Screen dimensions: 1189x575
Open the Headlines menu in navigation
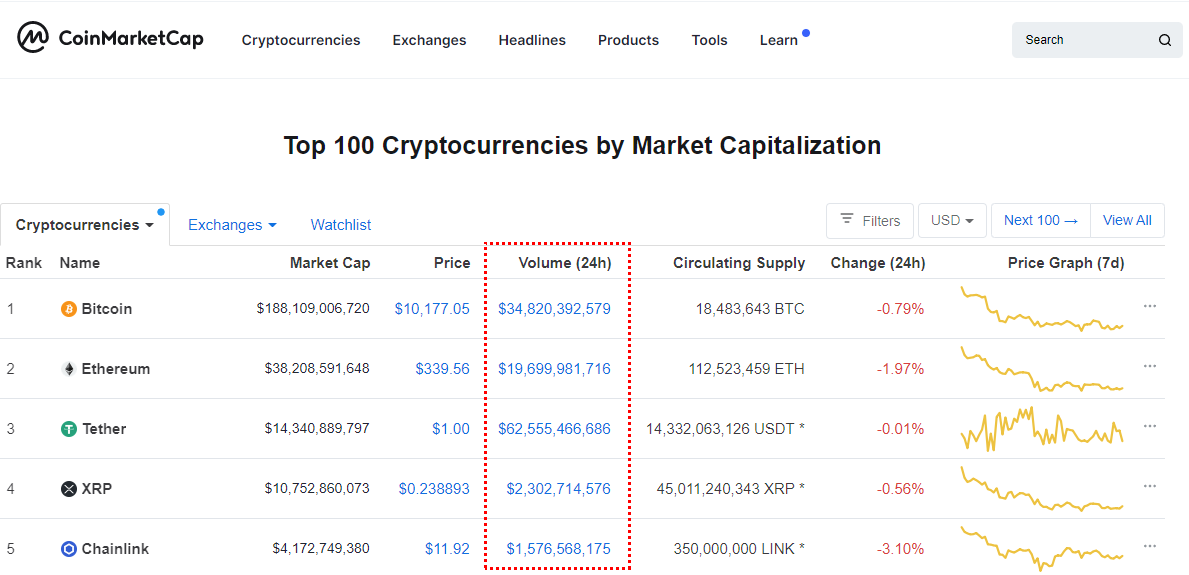(532, 40)
